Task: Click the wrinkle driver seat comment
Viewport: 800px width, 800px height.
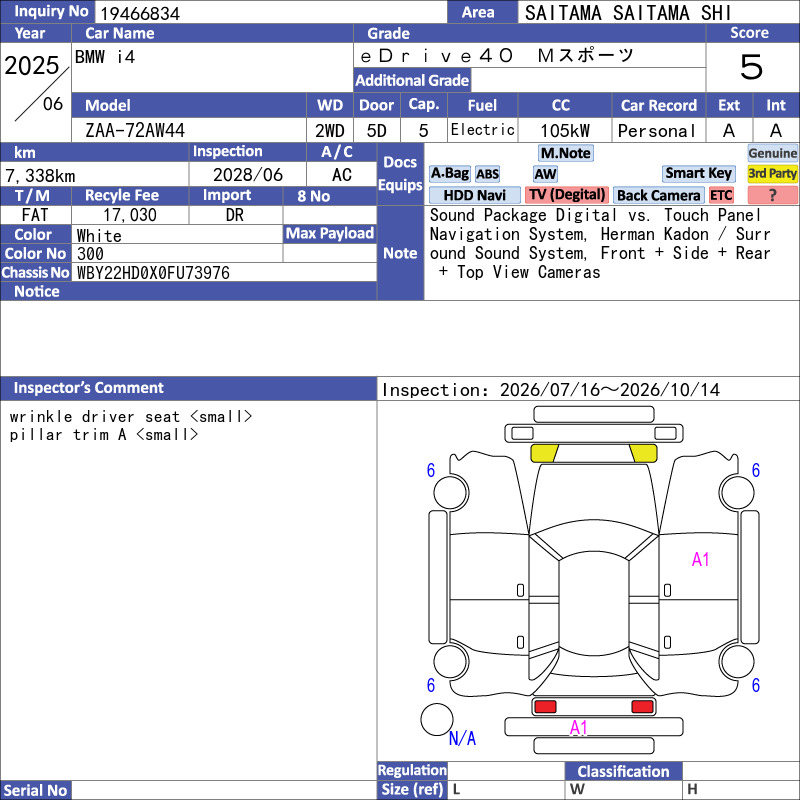Action: 131,417
